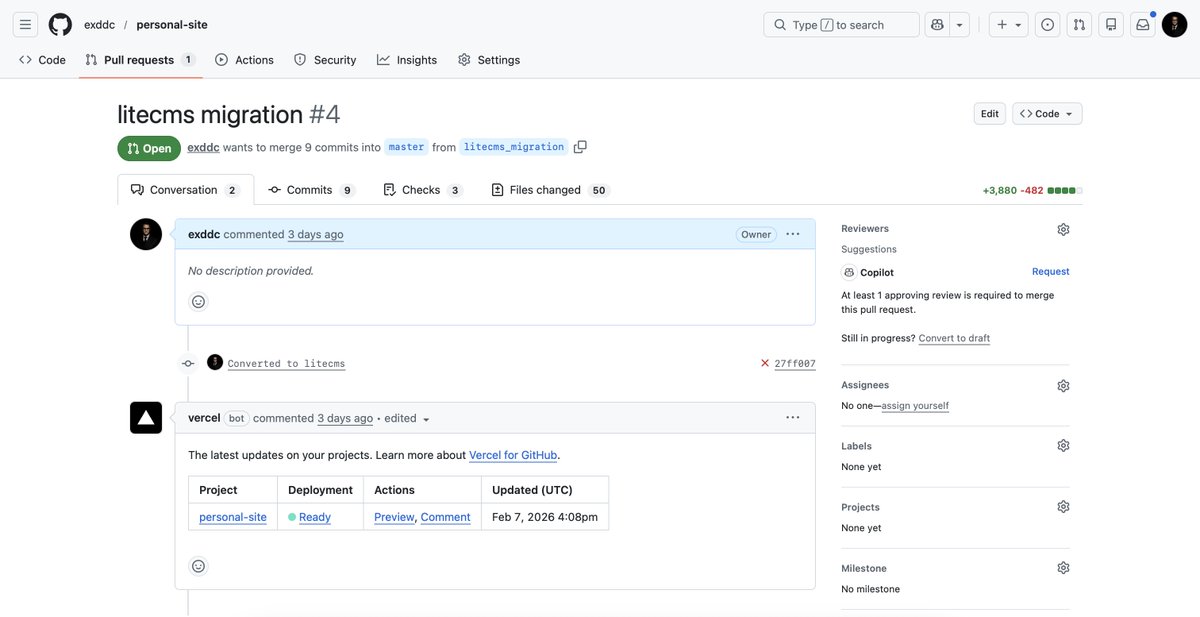Click the vercel bot avatar
The image size is (1200, 617).
[146, 418]
